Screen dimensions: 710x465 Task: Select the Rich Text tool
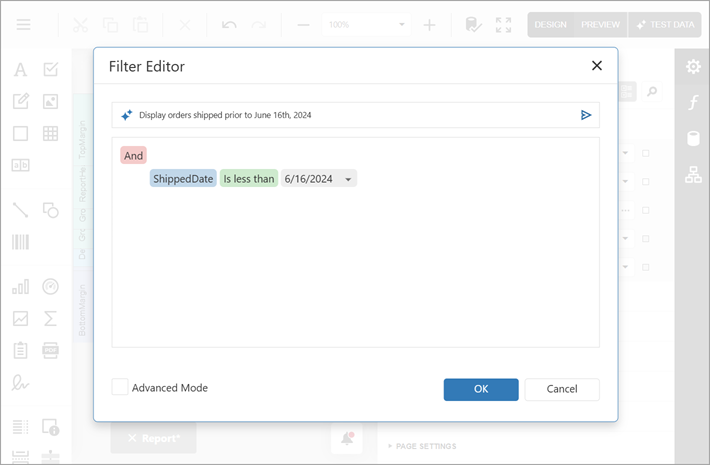[20, 101]
